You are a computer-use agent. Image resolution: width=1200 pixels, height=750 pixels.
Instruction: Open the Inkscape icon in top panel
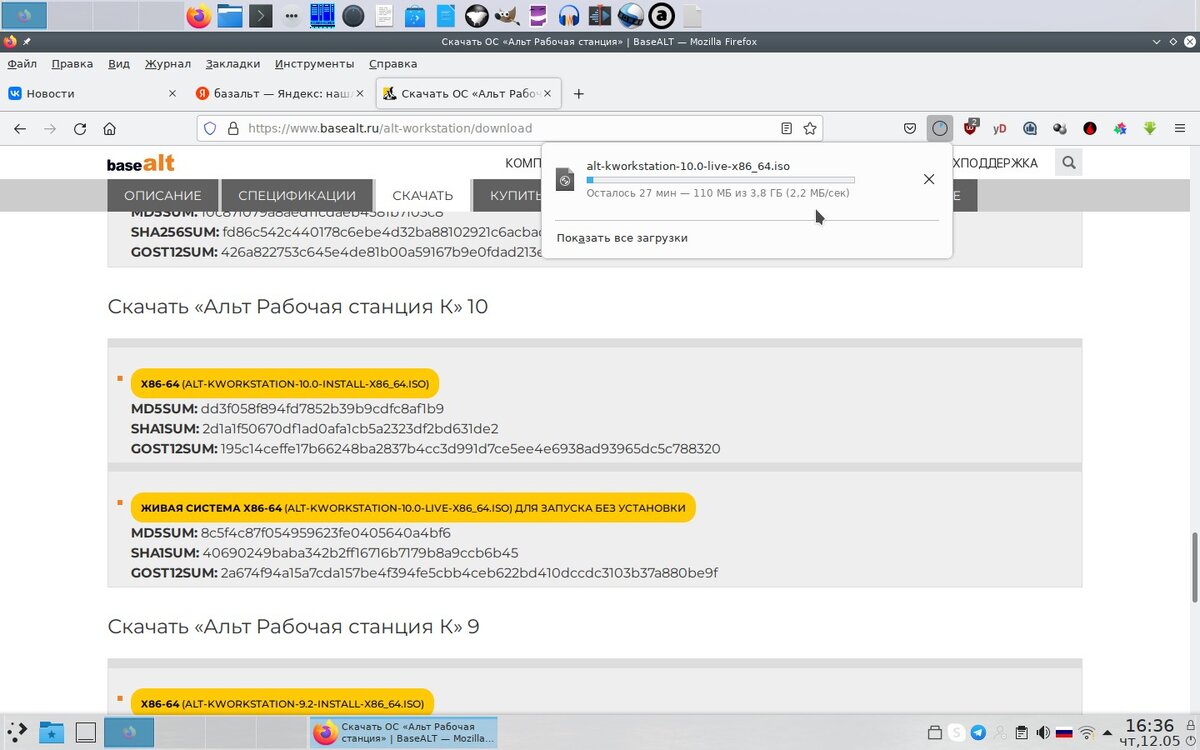click(477, 16)
